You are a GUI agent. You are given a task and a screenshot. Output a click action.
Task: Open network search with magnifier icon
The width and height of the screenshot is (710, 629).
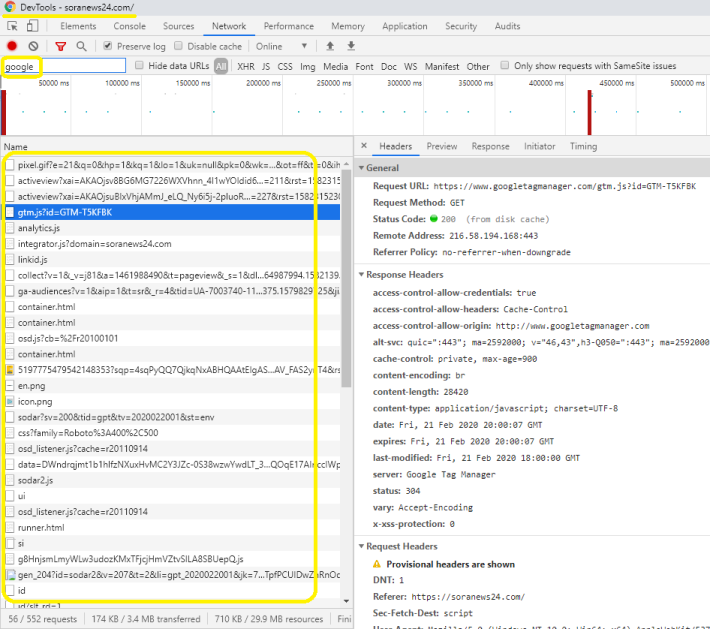(81, 46)
